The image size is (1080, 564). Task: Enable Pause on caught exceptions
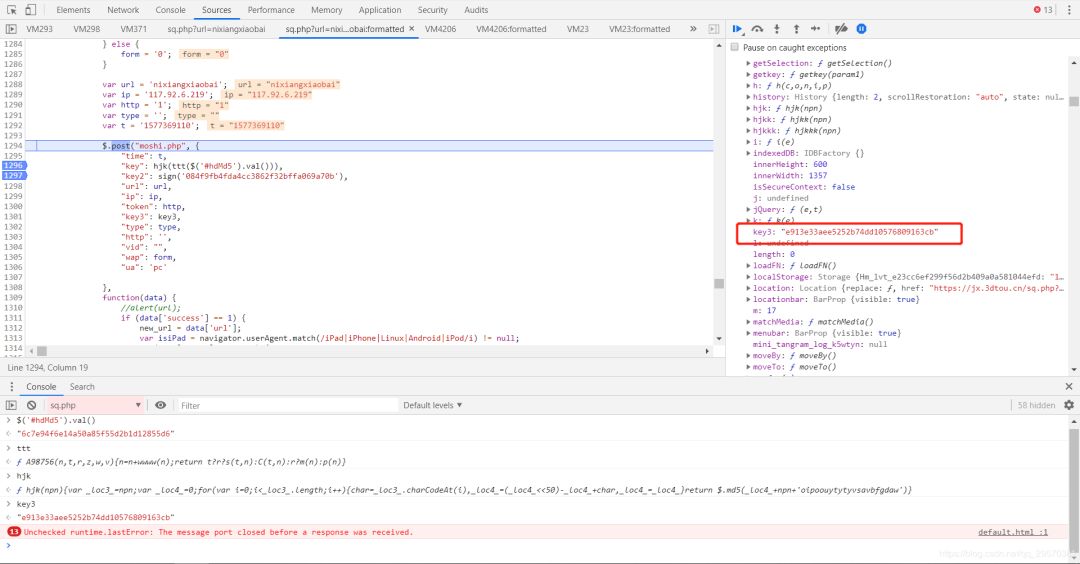point(735,47)
